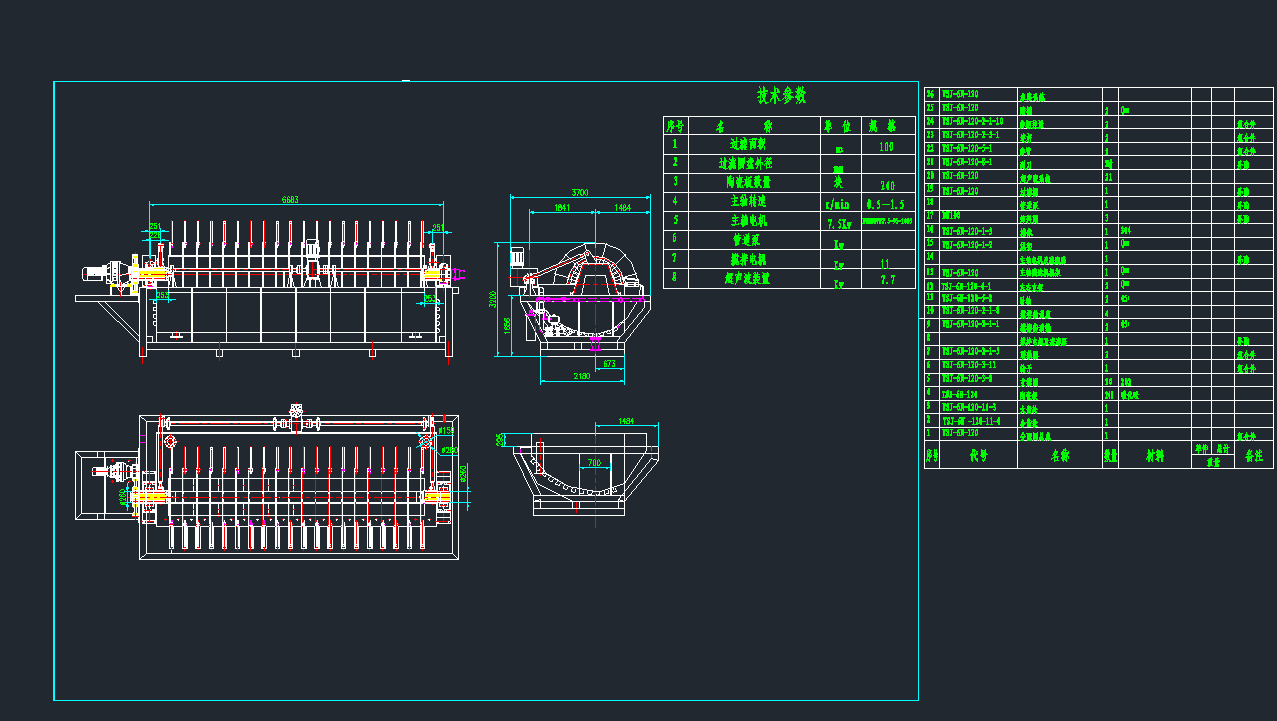Click code 'TSJ-GW-120-1-3' in row 16
This screenshot has width=1277, height=721.
[x=966, y=230]
